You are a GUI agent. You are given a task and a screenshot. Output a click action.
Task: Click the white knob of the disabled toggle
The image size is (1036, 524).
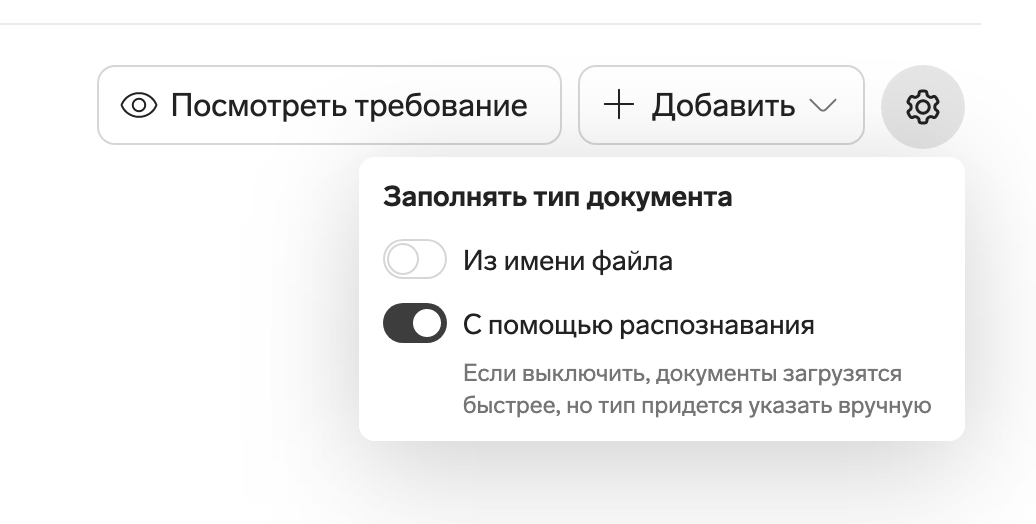point(401,261)
